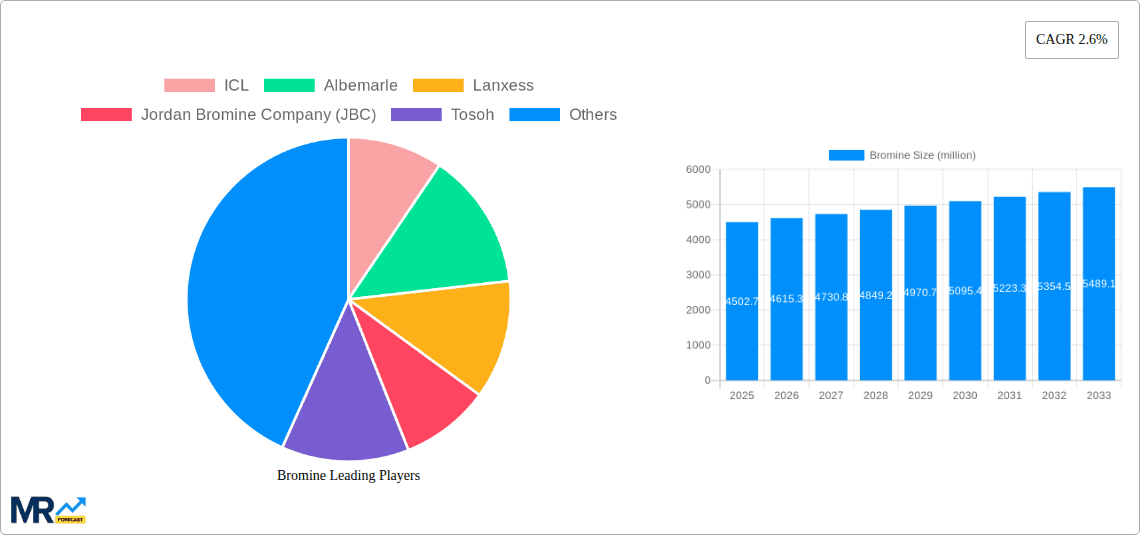Click the Jordan Bromine Company (JBC) label
The height and width of the screenshot is (535, 1140).
click(x=258, y=114)
